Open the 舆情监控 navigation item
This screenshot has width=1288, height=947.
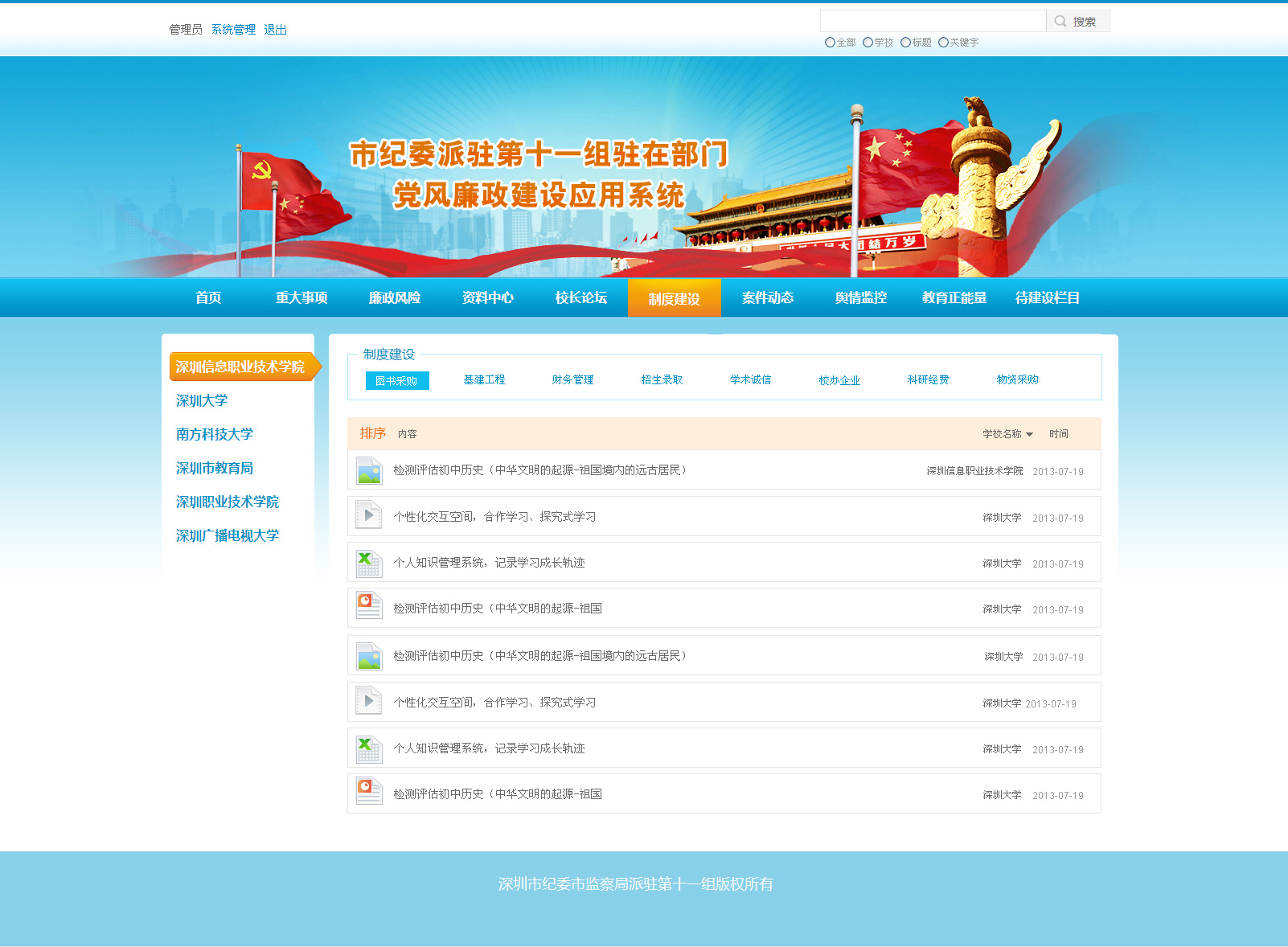click(861, 297)
